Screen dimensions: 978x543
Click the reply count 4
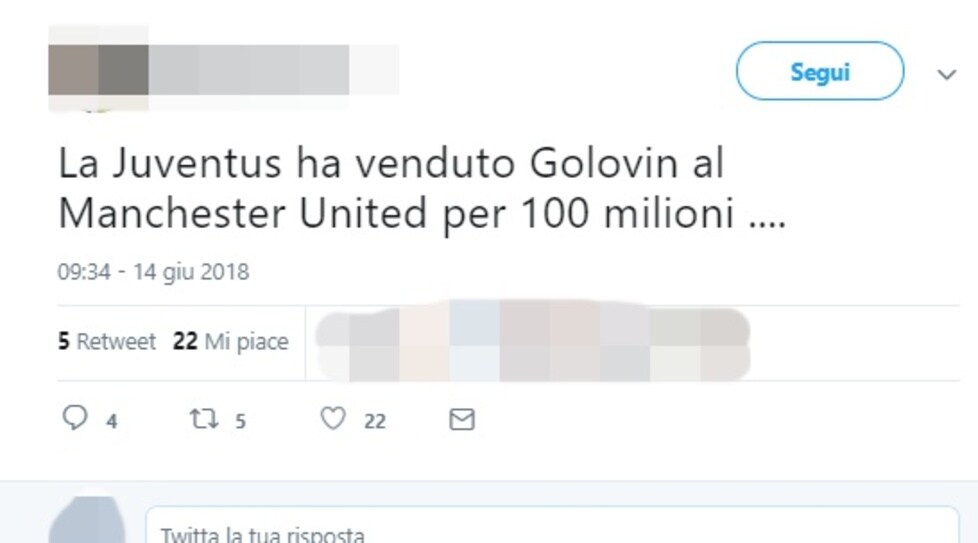[x=112, y=422]
